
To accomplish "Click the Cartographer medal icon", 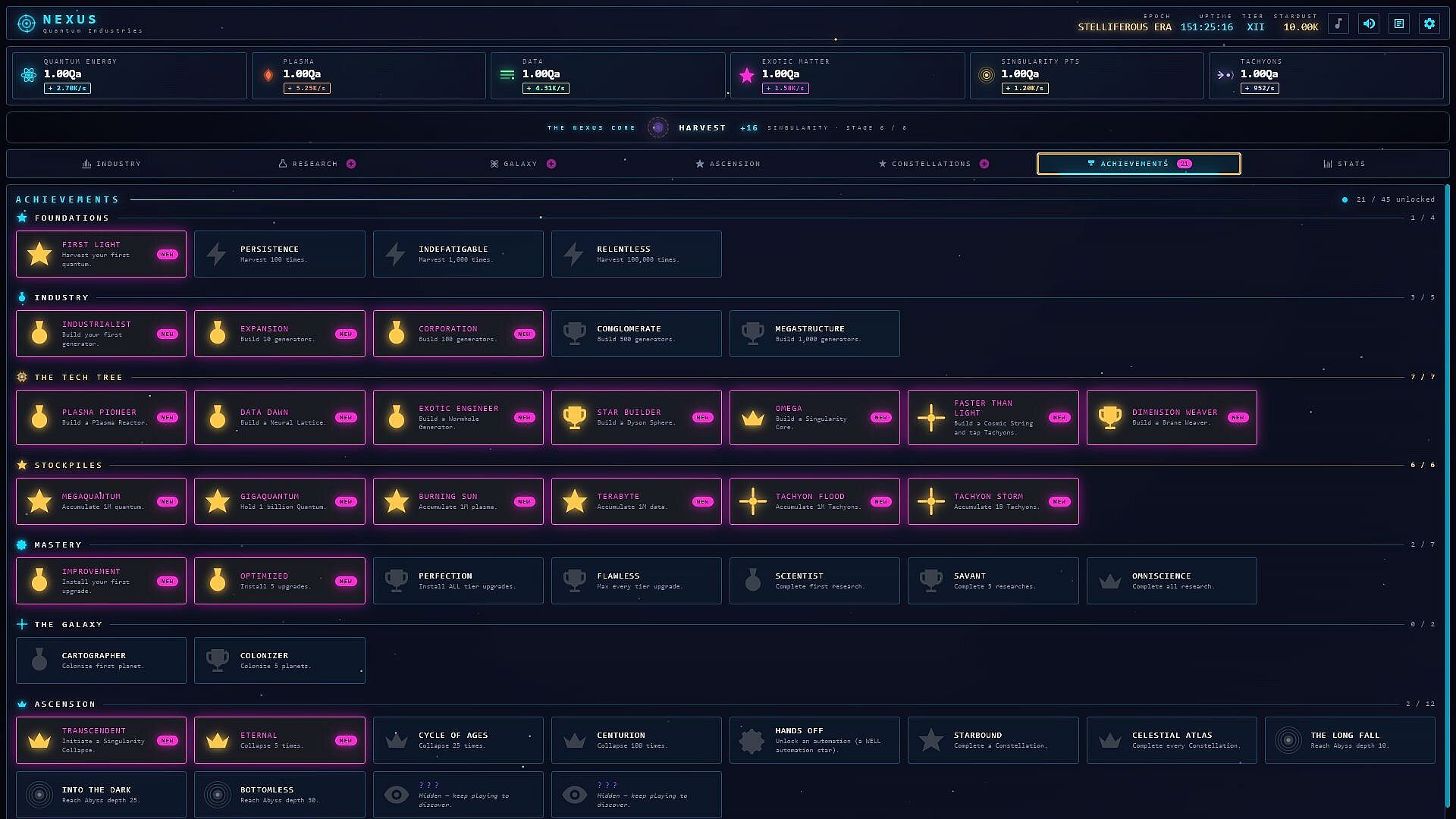I will [x=39, y=660].
